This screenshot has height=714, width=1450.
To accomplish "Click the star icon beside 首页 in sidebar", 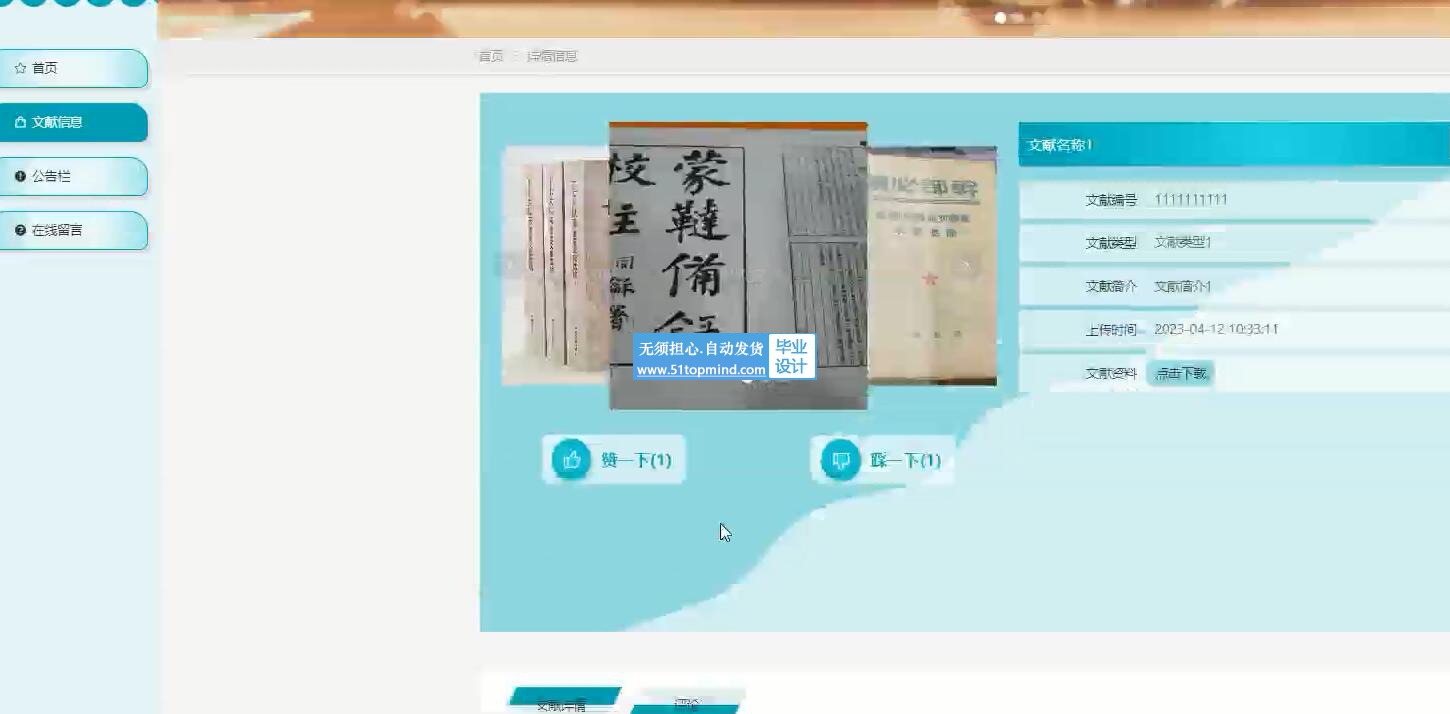I will coord(20,68).
